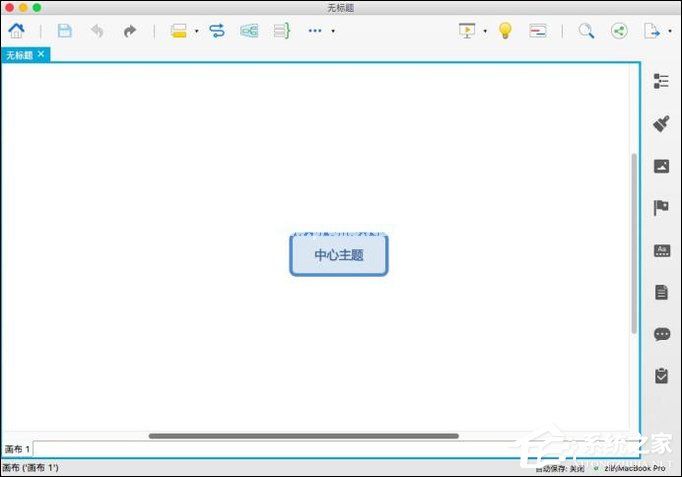Click the 画布 ('画布 1') status text
682x477 pixels.
(30, 468)
